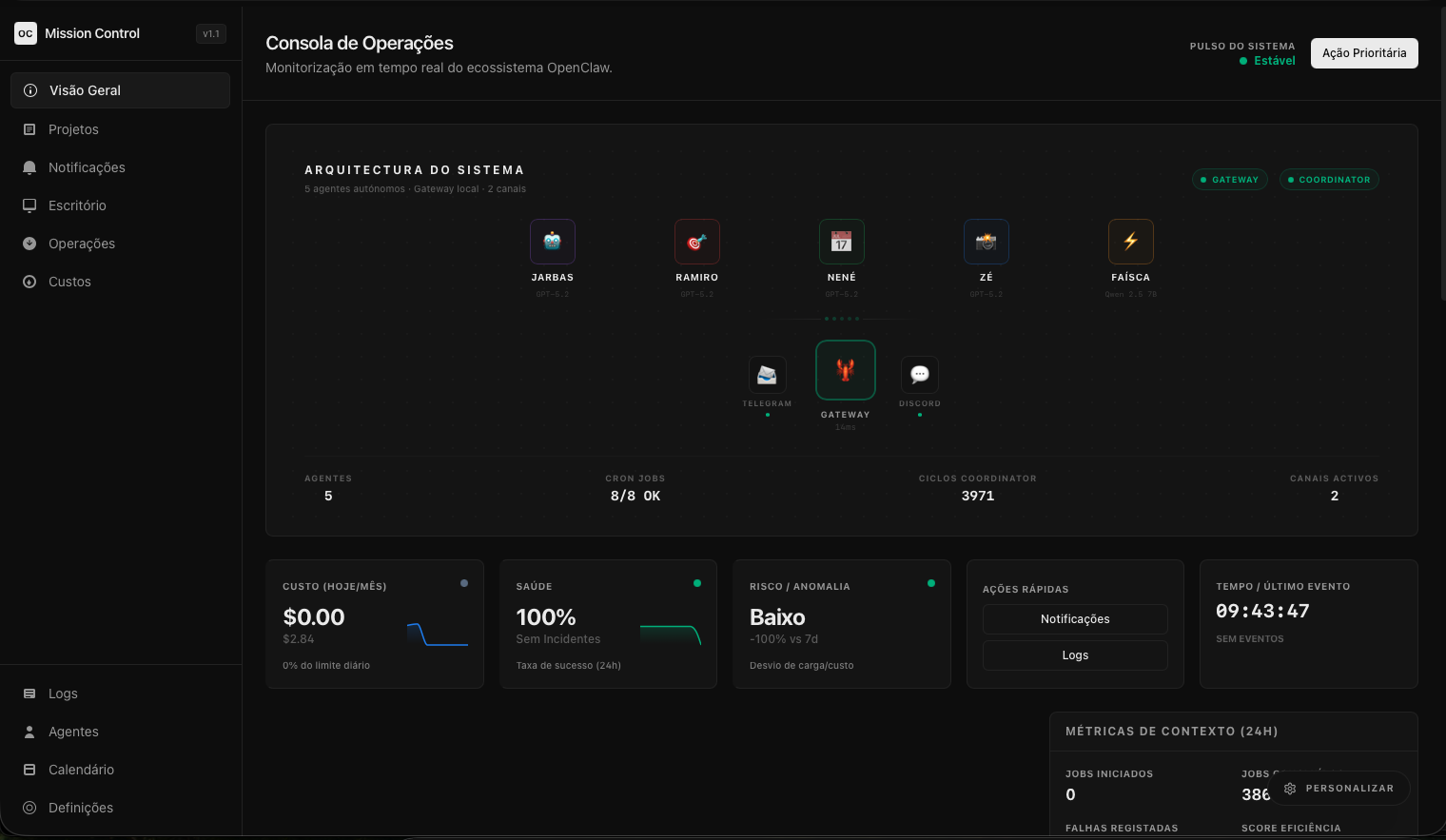This screenshot has width=1446, height=840.
Task: Click the Ação Prioritária button
Action: (1364, 53)
